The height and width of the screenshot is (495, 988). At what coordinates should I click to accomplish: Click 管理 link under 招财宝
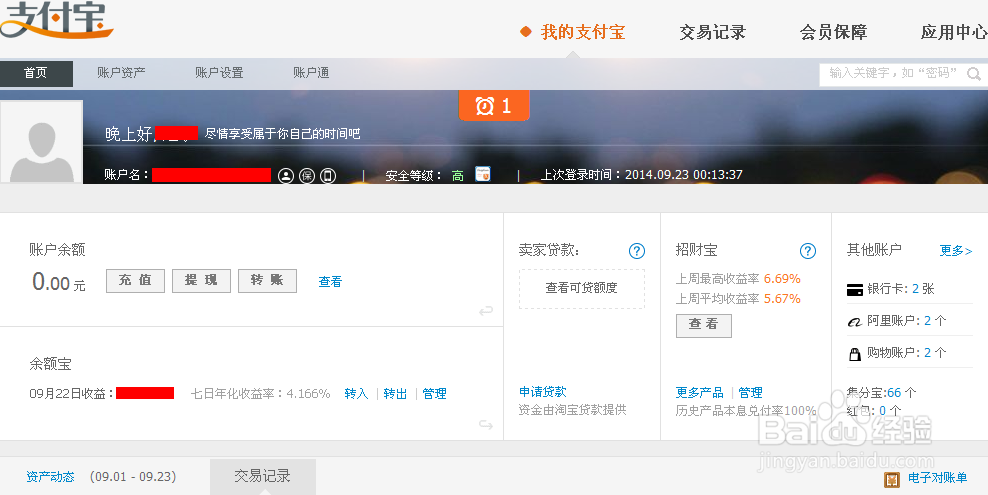[x=750, y=392]
